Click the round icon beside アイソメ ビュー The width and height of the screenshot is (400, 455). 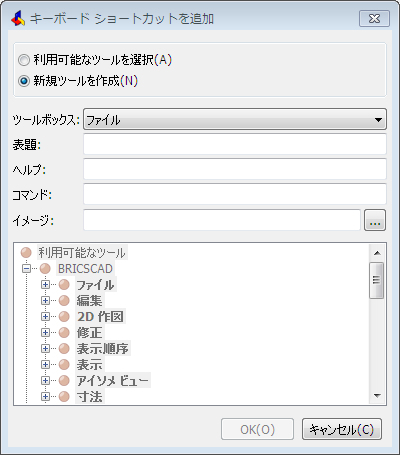64,381
